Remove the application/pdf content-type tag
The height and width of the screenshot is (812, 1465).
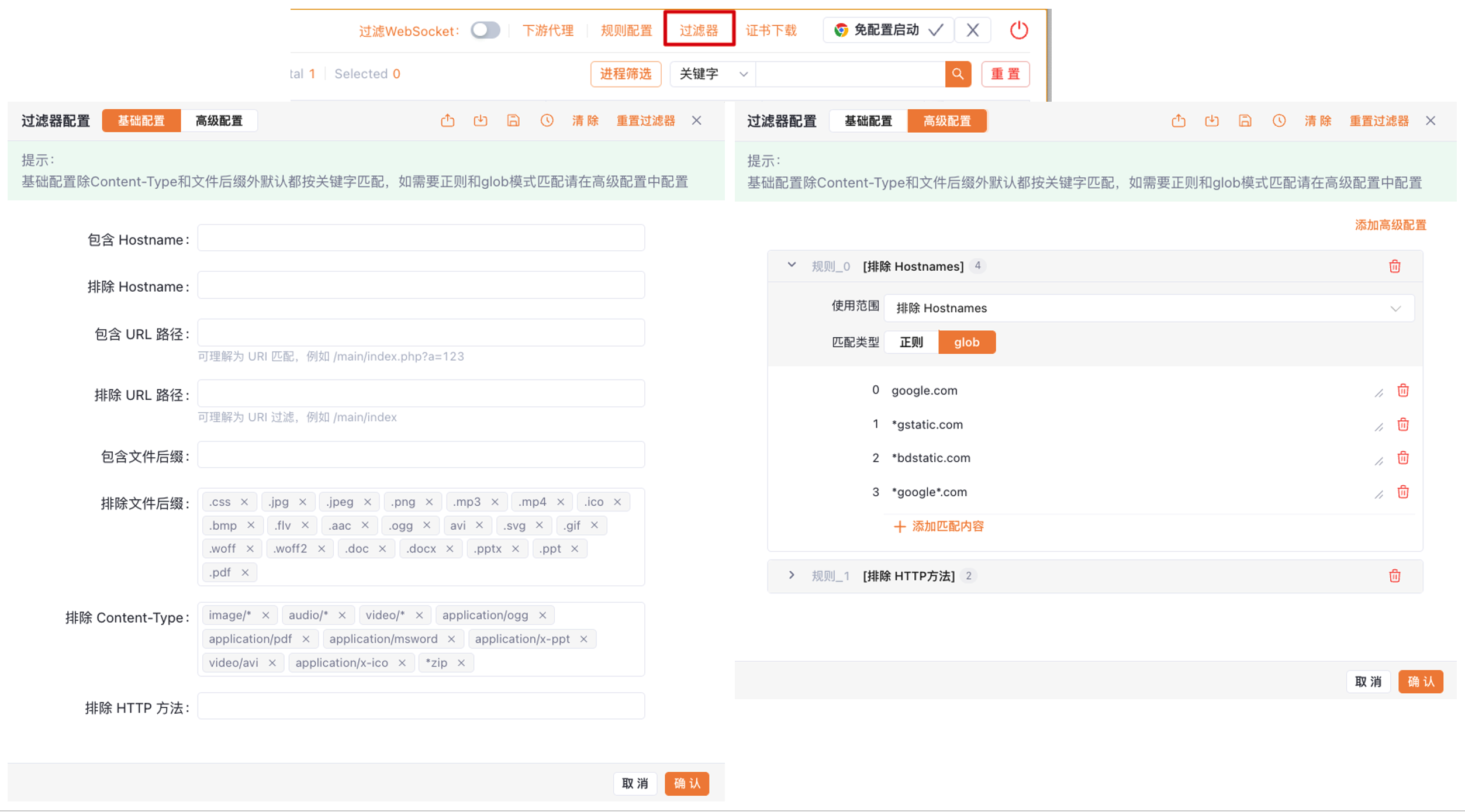coord(306,639)
